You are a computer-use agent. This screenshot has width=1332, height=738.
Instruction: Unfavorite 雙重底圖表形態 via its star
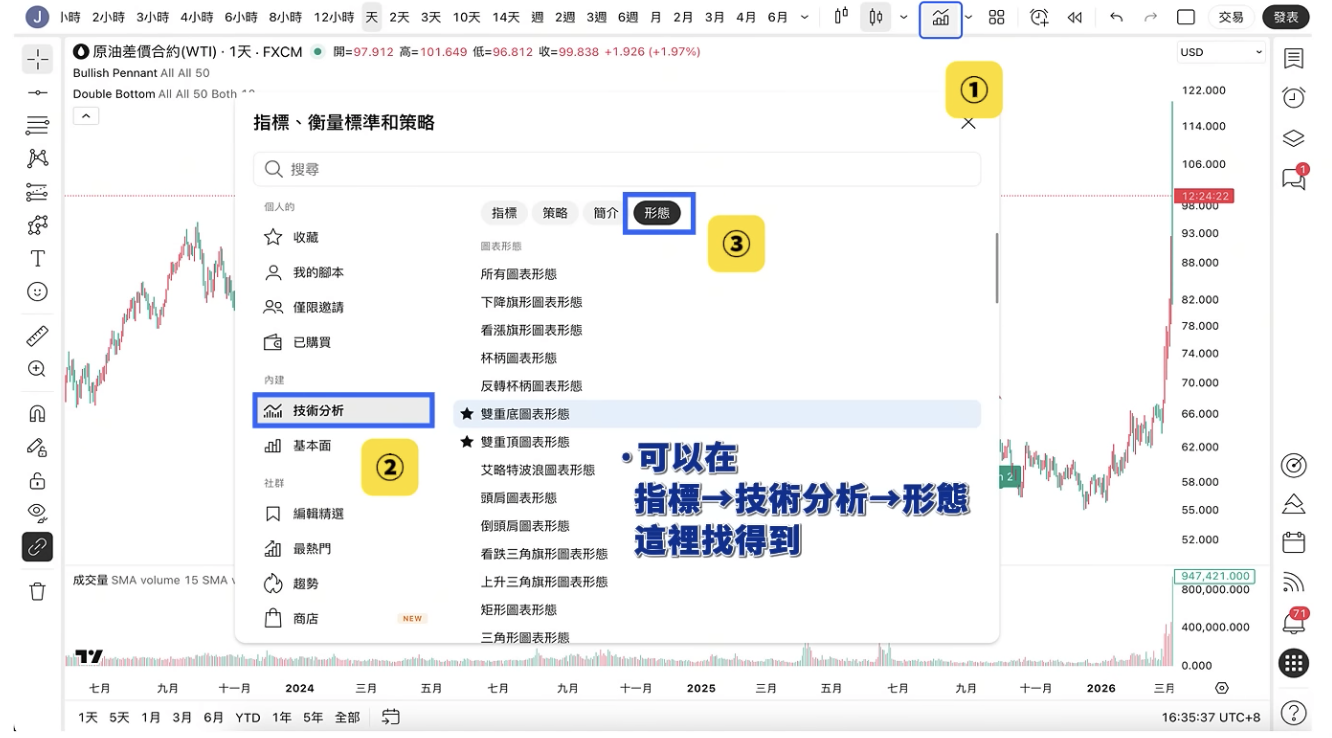point(467,413)
